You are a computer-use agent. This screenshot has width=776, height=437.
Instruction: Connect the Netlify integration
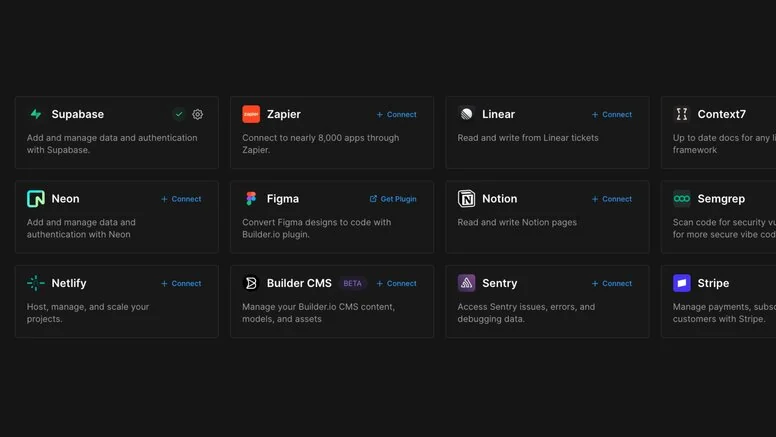[181, 284]
